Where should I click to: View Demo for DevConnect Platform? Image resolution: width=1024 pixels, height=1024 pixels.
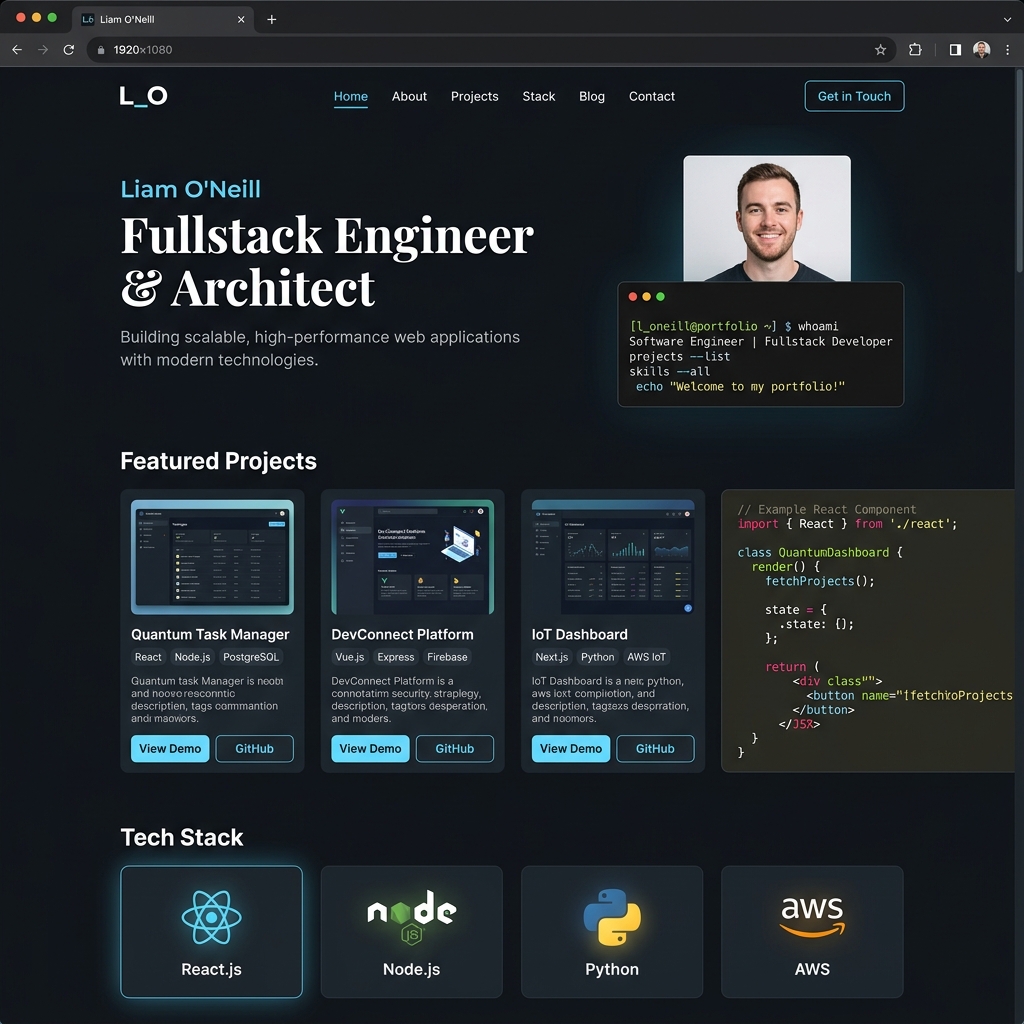[370, 748]
